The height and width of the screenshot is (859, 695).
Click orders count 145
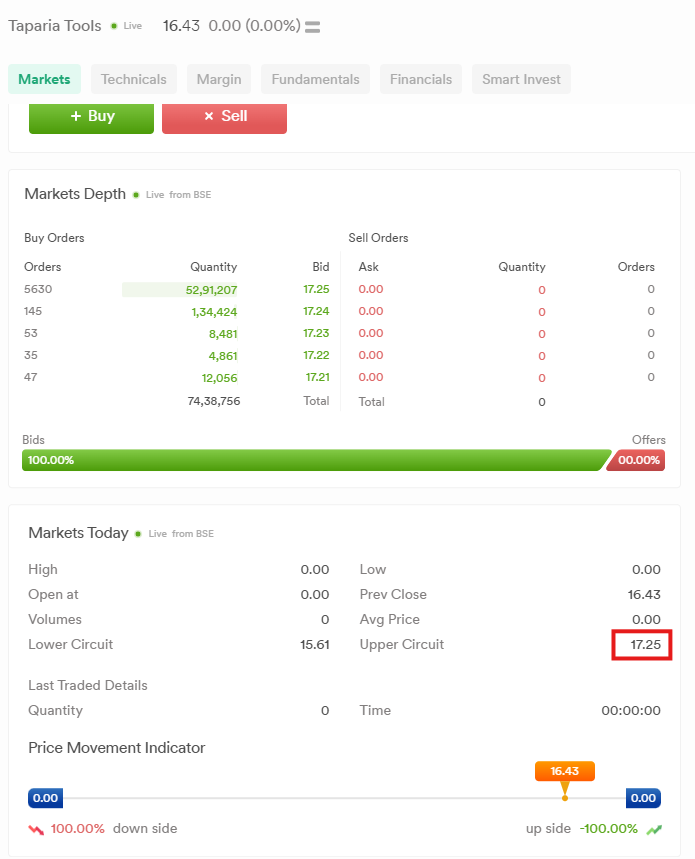[x=33, y=311]
